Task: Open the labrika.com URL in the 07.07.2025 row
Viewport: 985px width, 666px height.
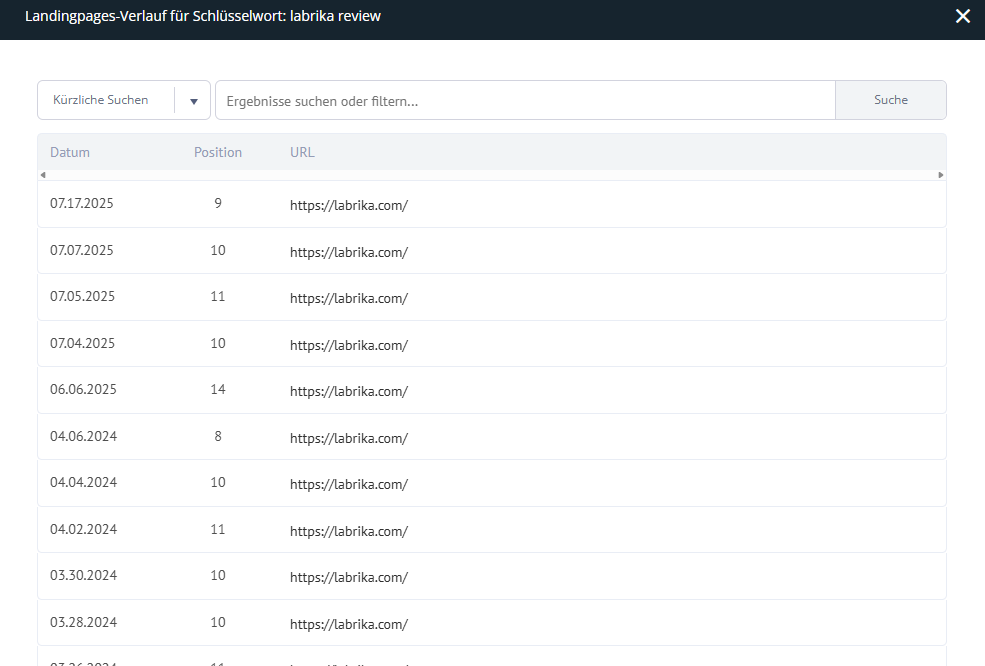Action: pyautogui.click(x=349, y=252)
